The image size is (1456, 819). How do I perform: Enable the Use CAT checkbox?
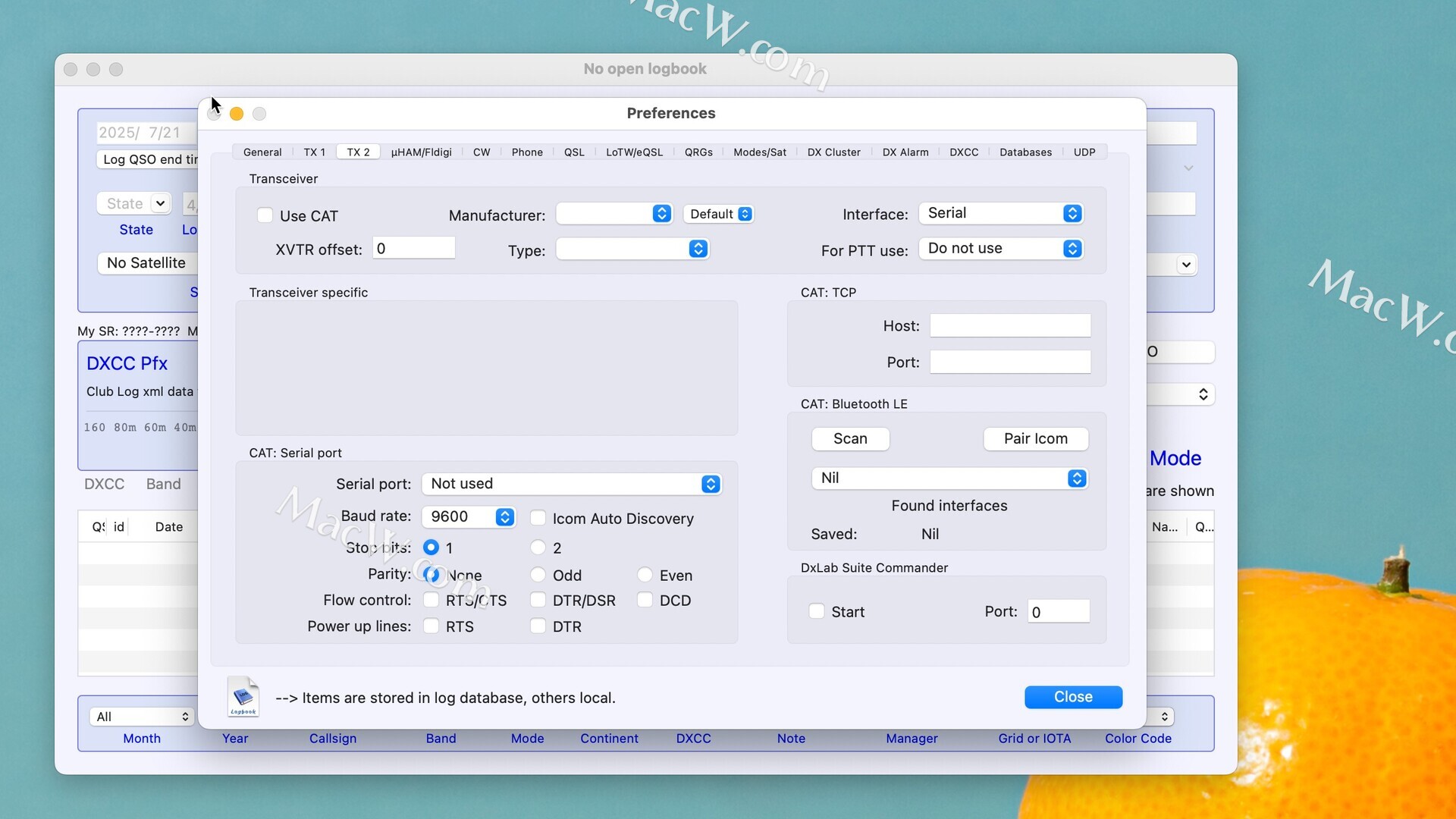[265, 215]
